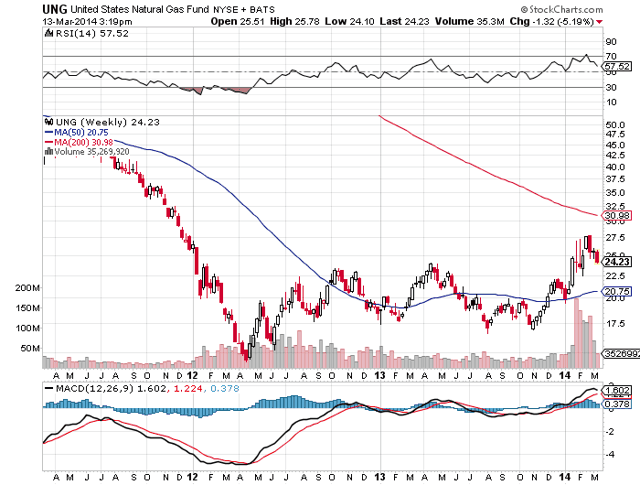Click the Low 24.10 value in header
The image size is (640, 485).
pos(349,21)
